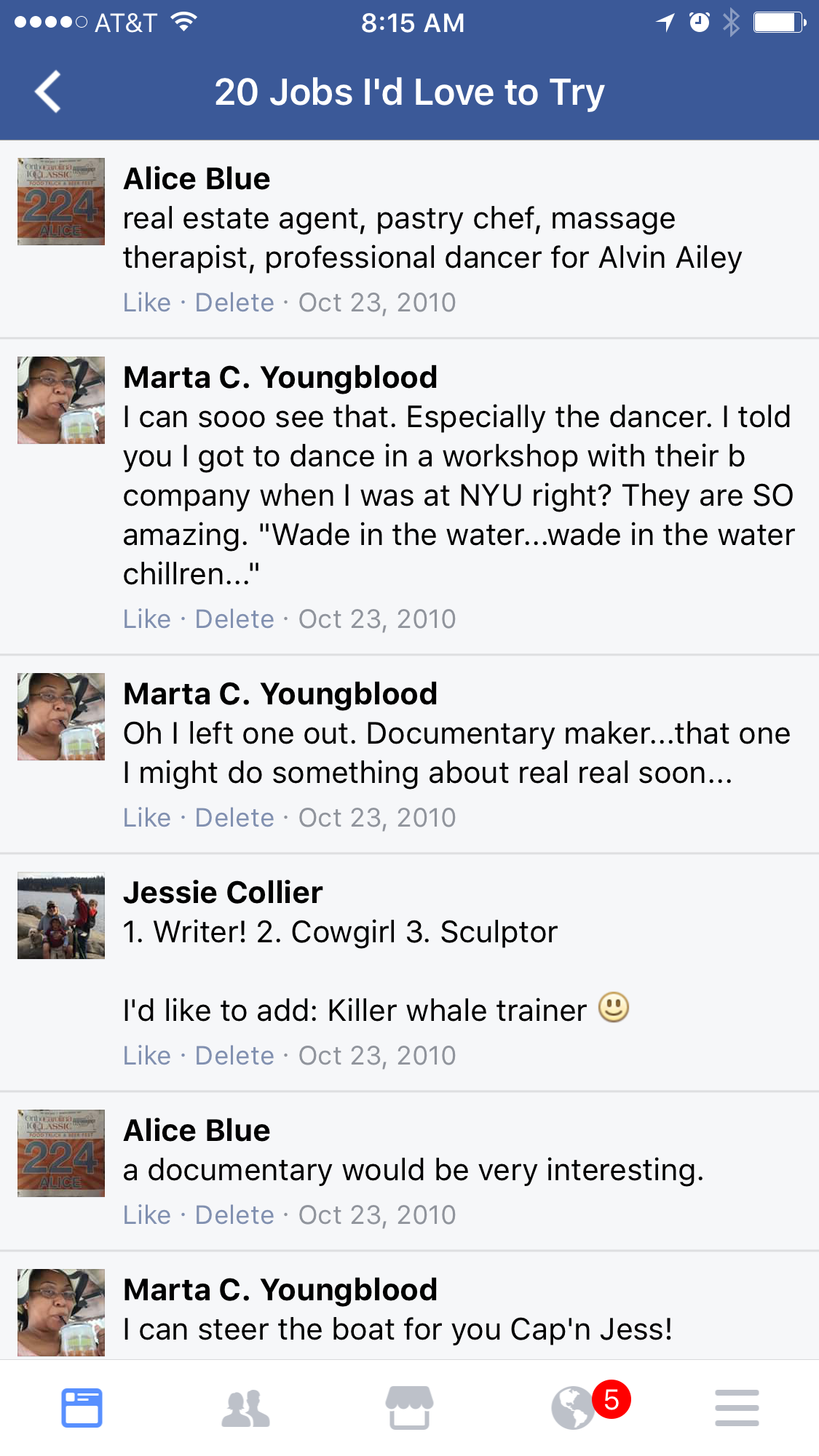
Task: Open Marta C. Youngblood's name on boat comment
Action: (x=280, y=1290)
